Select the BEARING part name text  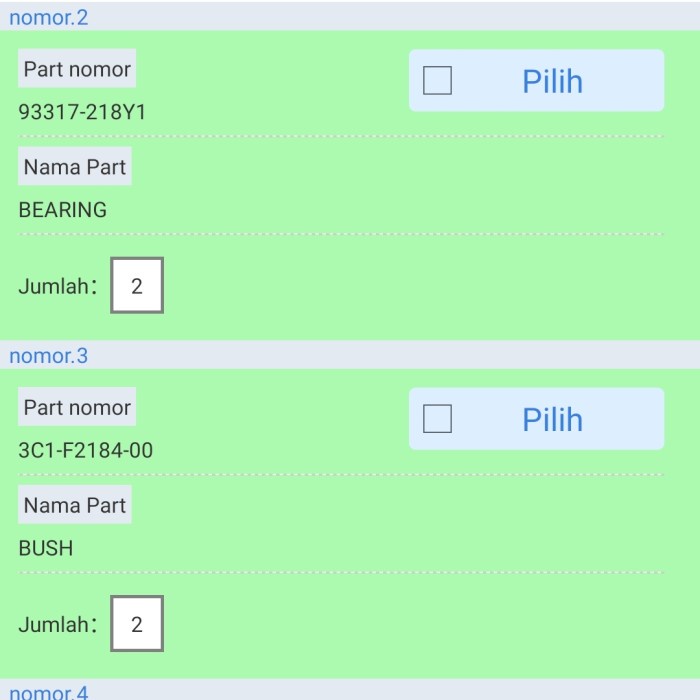pos(62,210)
